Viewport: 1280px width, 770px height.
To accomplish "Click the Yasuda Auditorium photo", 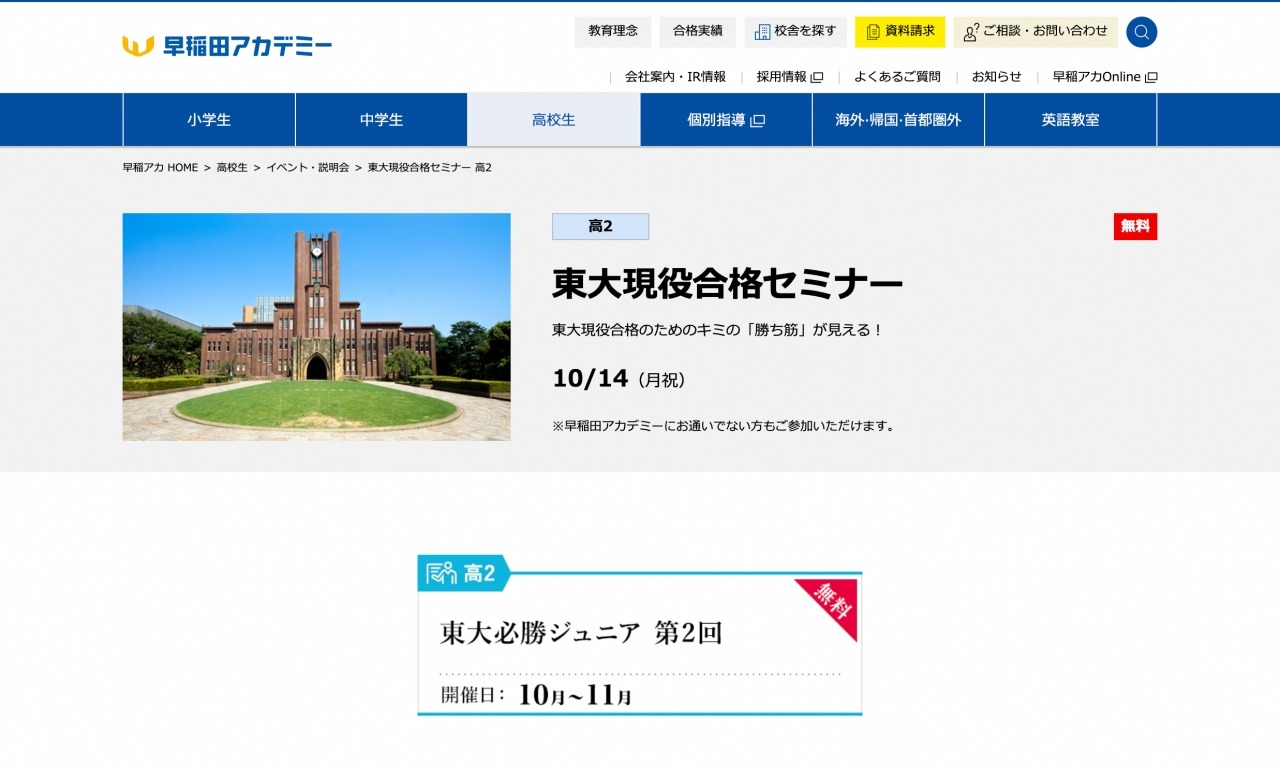I will 316,327.
